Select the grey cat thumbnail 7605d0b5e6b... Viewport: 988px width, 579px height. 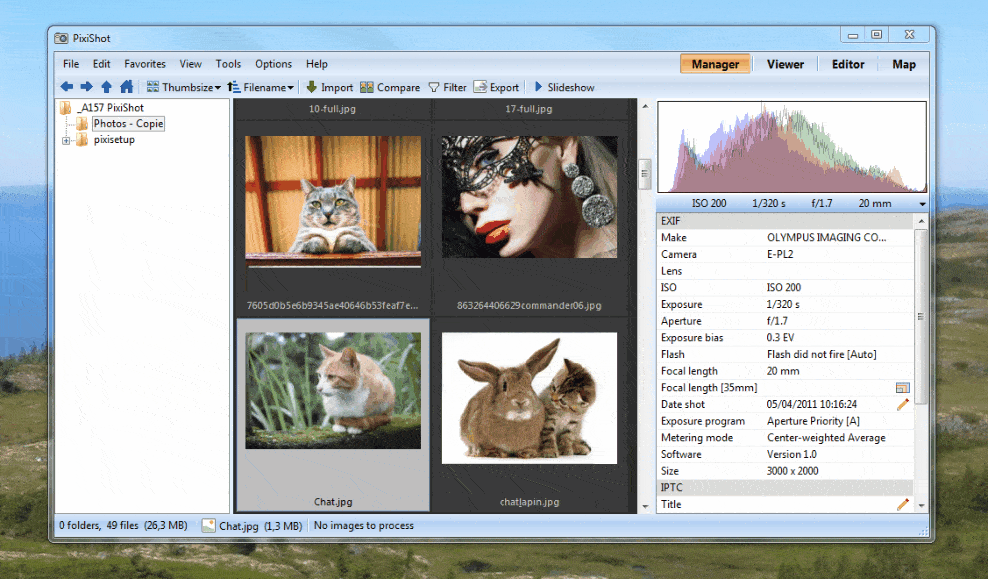coord(333,202)
